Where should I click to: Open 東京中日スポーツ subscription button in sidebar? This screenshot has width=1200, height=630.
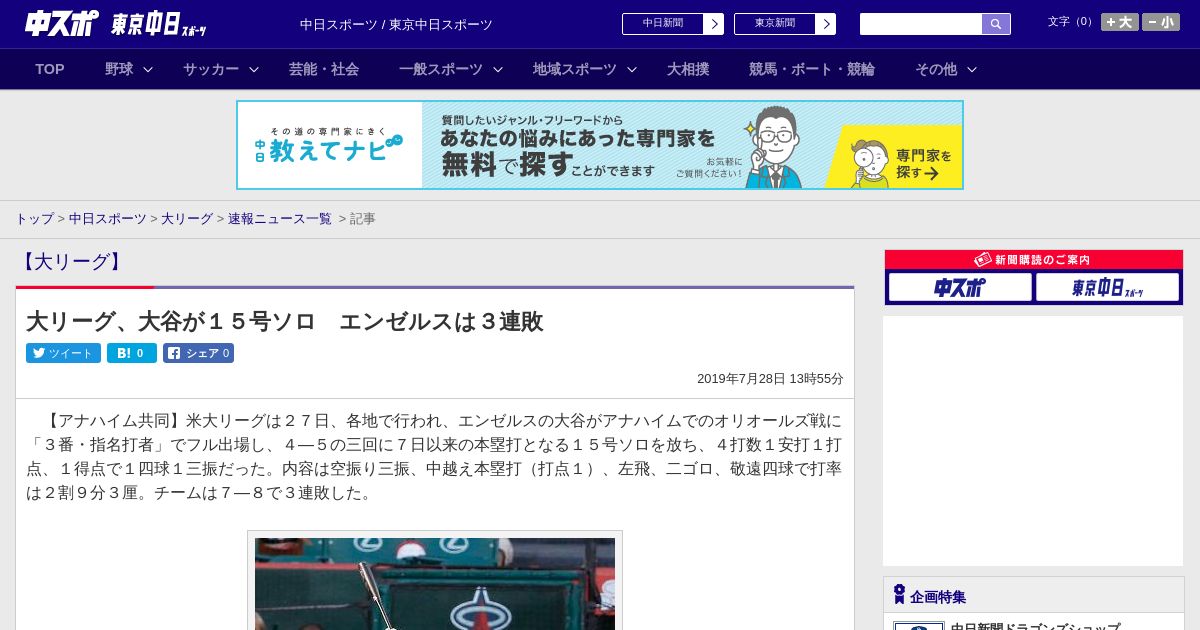pyautogui.click(x=1107, y=287)
